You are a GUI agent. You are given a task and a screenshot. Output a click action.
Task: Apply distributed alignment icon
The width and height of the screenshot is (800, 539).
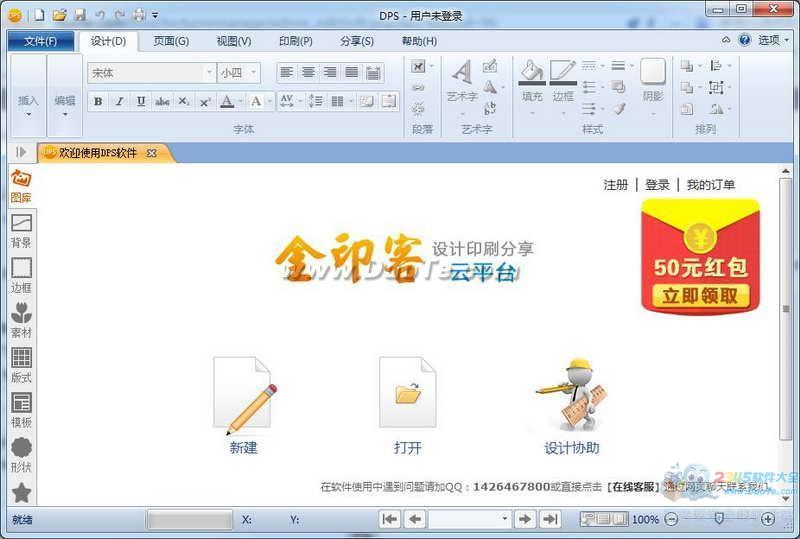(x=373, y=72)
